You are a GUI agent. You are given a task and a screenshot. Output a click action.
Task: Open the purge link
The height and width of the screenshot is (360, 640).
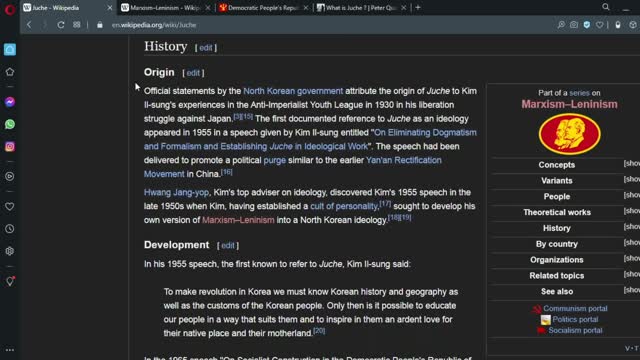point(275,160)
